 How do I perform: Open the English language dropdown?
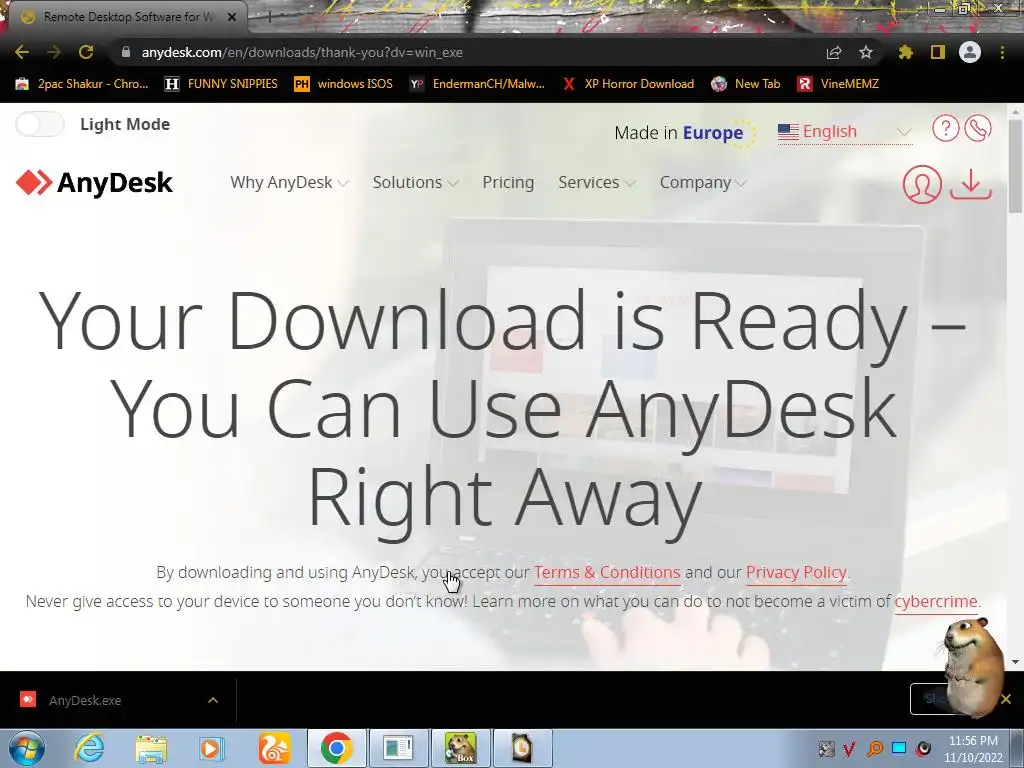click(x=844, y=132)
